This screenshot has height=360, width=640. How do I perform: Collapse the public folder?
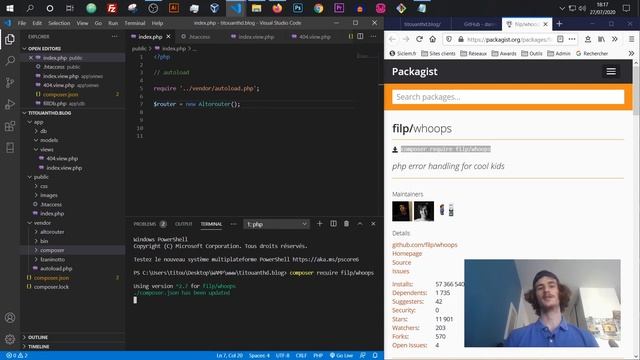[x=41, y=177]
